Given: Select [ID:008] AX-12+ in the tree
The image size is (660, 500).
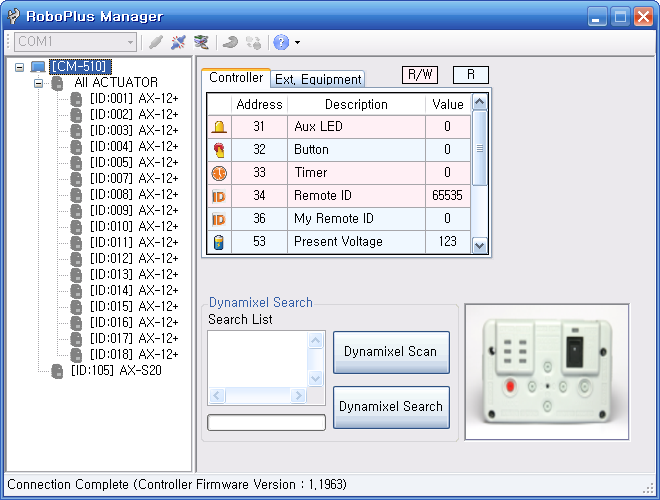Looking at the screenshot, I should tap(134, 194).
